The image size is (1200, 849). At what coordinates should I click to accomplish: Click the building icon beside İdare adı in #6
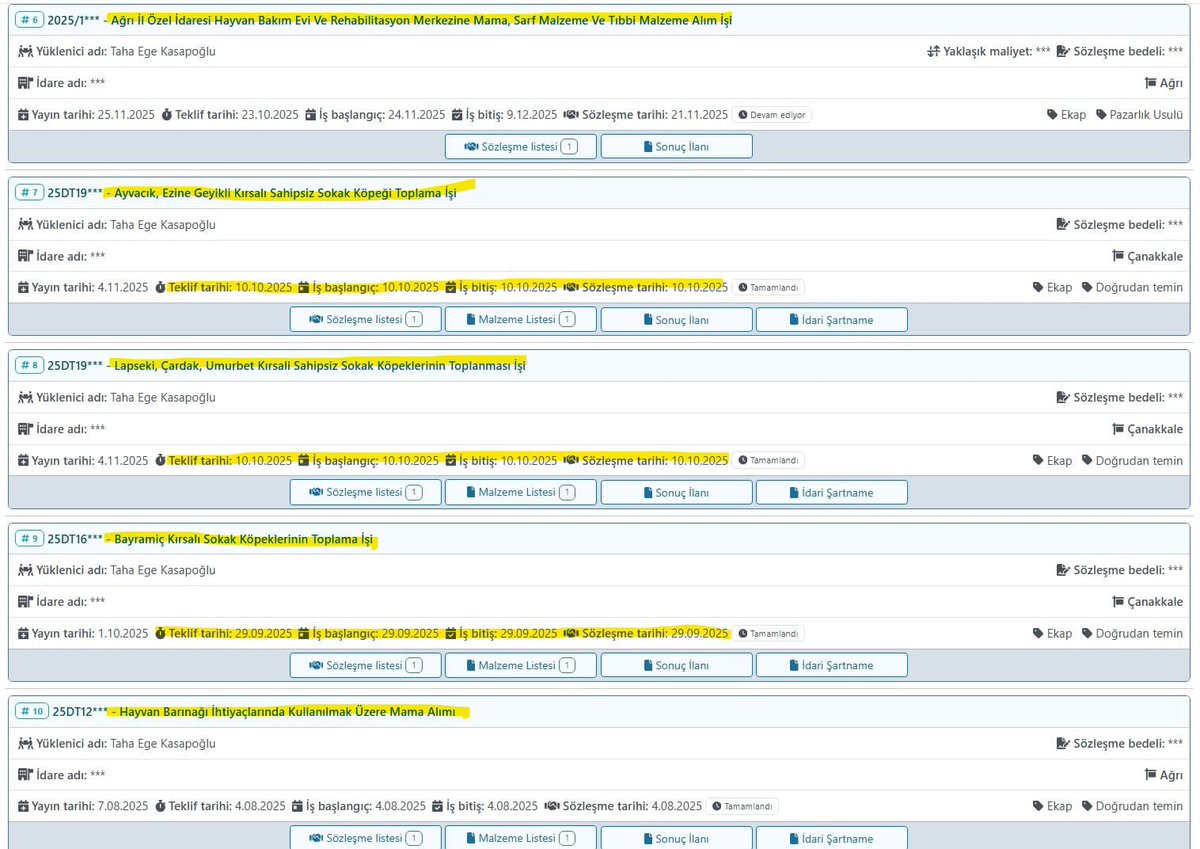click(x=25, y=83)
